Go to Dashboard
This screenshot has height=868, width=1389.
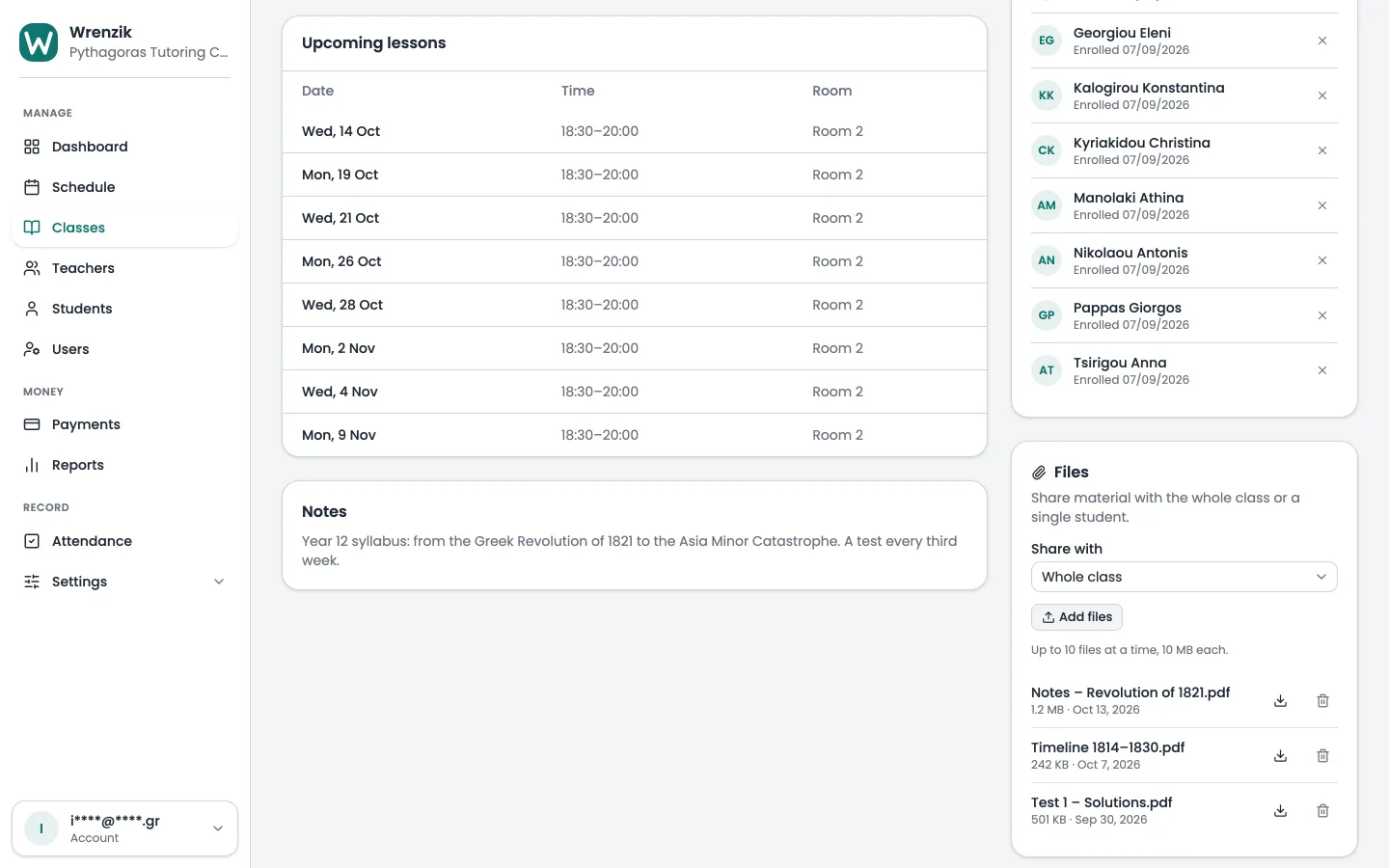(x=124, y=147)
